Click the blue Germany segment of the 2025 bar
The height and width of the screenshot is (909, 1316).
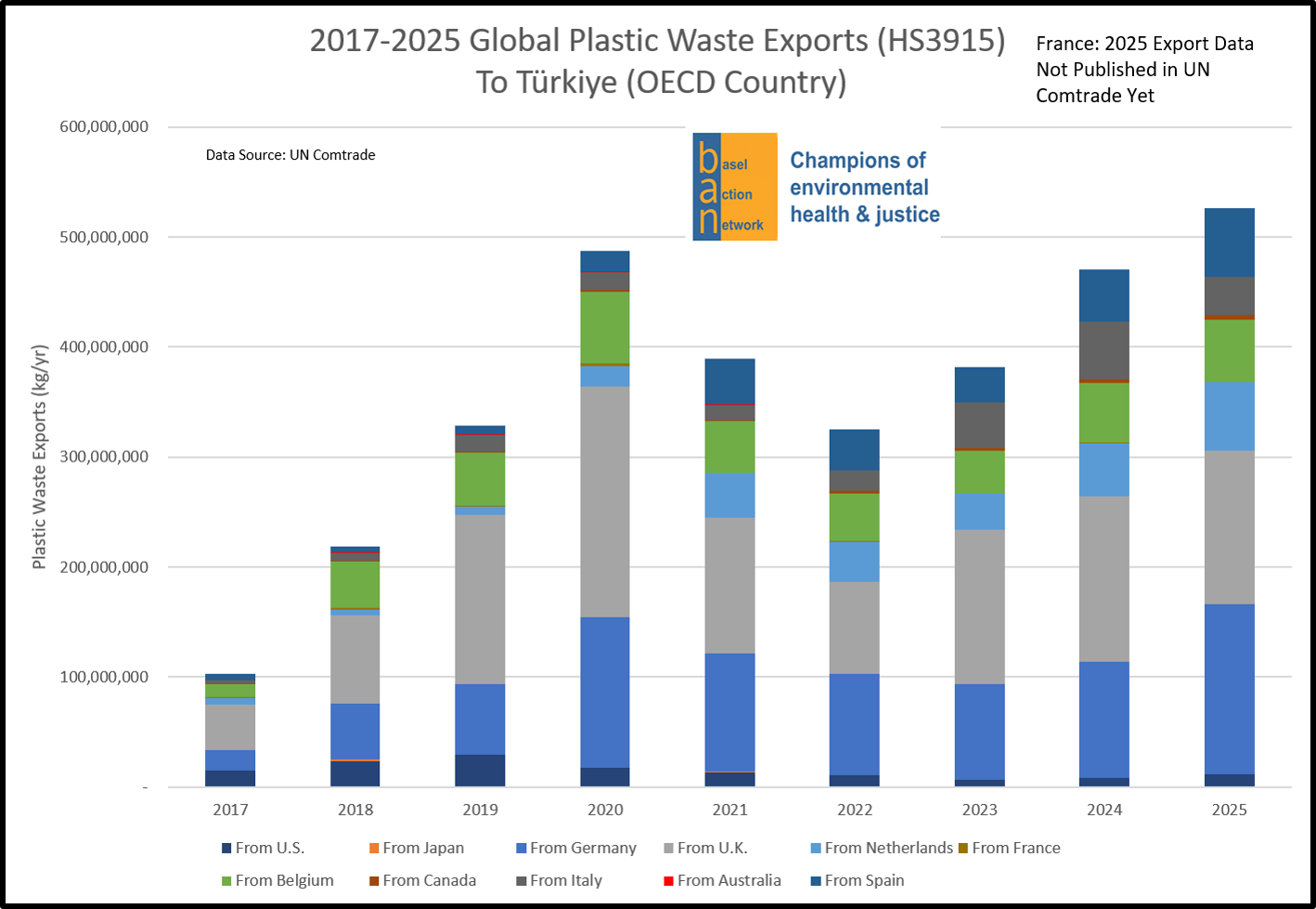(x=1230, y=689)
